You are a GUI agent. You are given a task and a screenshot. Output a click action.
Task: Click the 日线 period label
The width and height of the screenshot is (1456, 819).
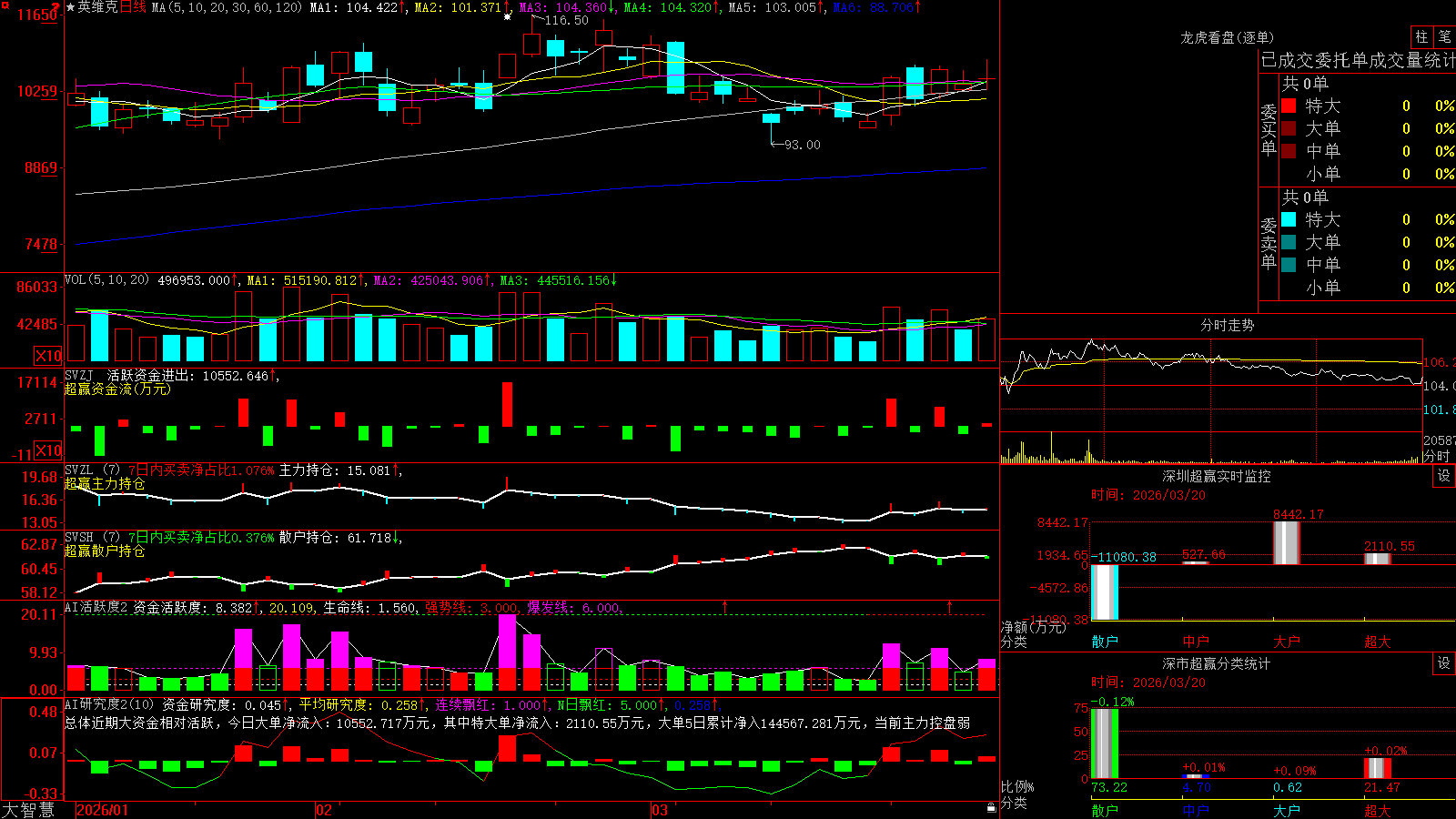pos(133,7)
